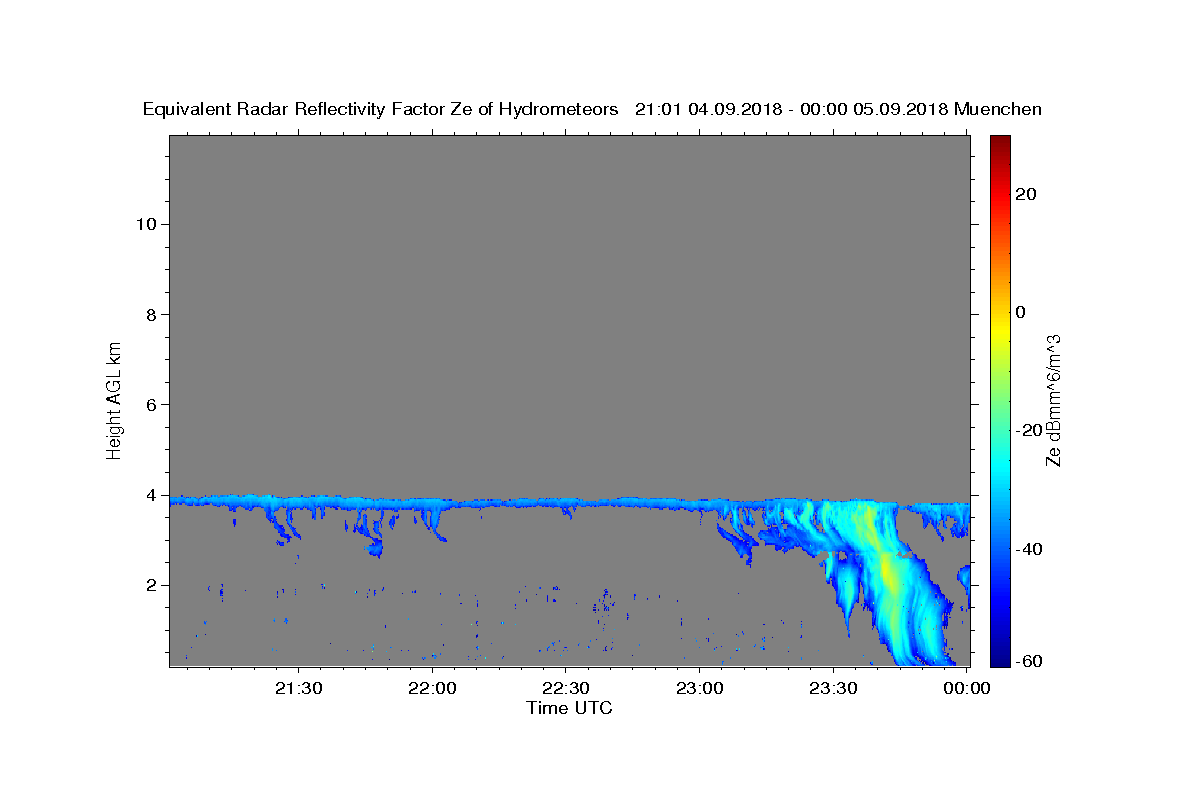Click the dark blue bottom of colorbar
The image size is (1200, 800).
click(1000, 658)
